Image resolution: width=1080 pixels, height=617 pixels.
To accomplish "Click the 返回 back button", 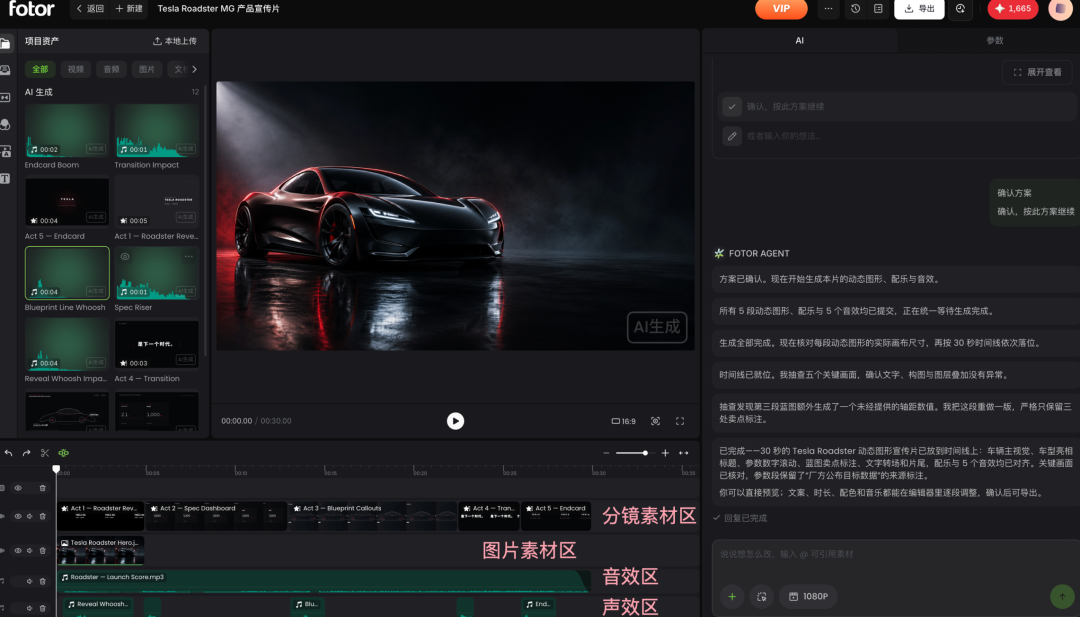I will click(x=90, y=8).
